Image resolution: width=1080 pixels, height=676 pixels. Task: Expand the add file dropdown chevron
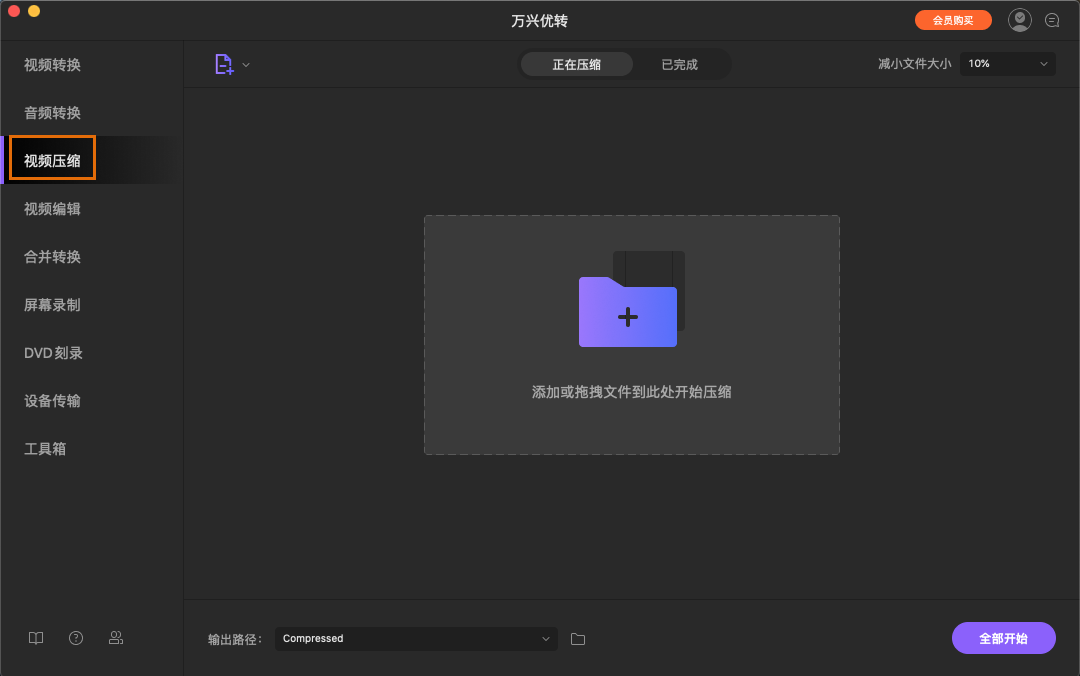pos(245,63)
